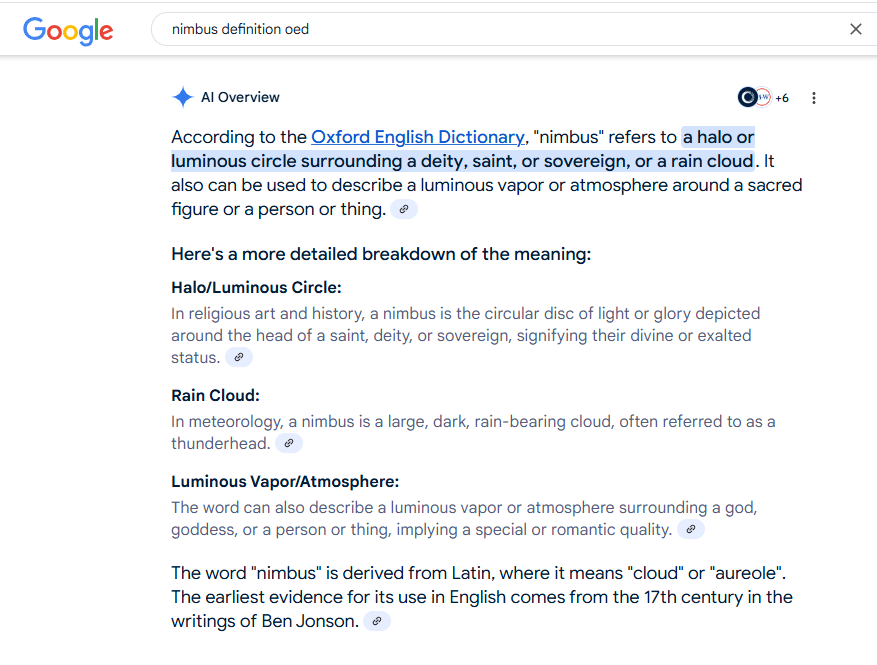Screen dimensions: 877x665
Task: Click the 'Halo/Luminous Circle:' heading
Action: [x=256, y=288]
